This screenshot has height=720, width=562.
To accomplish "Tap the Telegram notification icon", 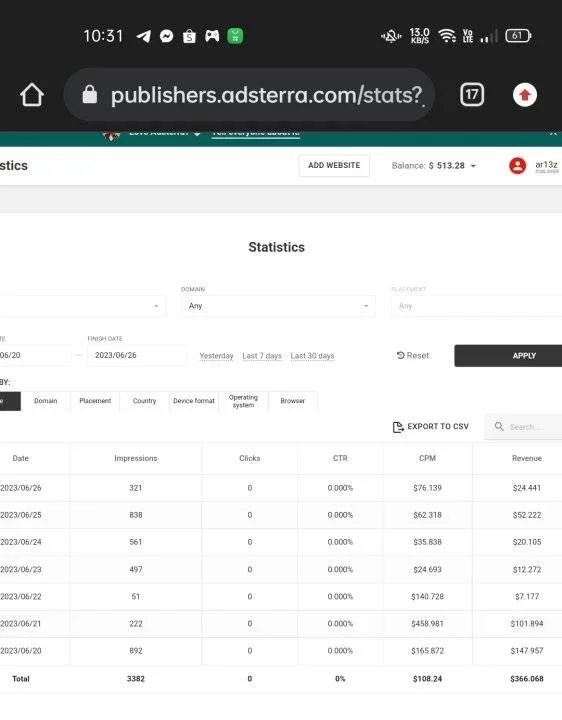I will click(144, 36).
